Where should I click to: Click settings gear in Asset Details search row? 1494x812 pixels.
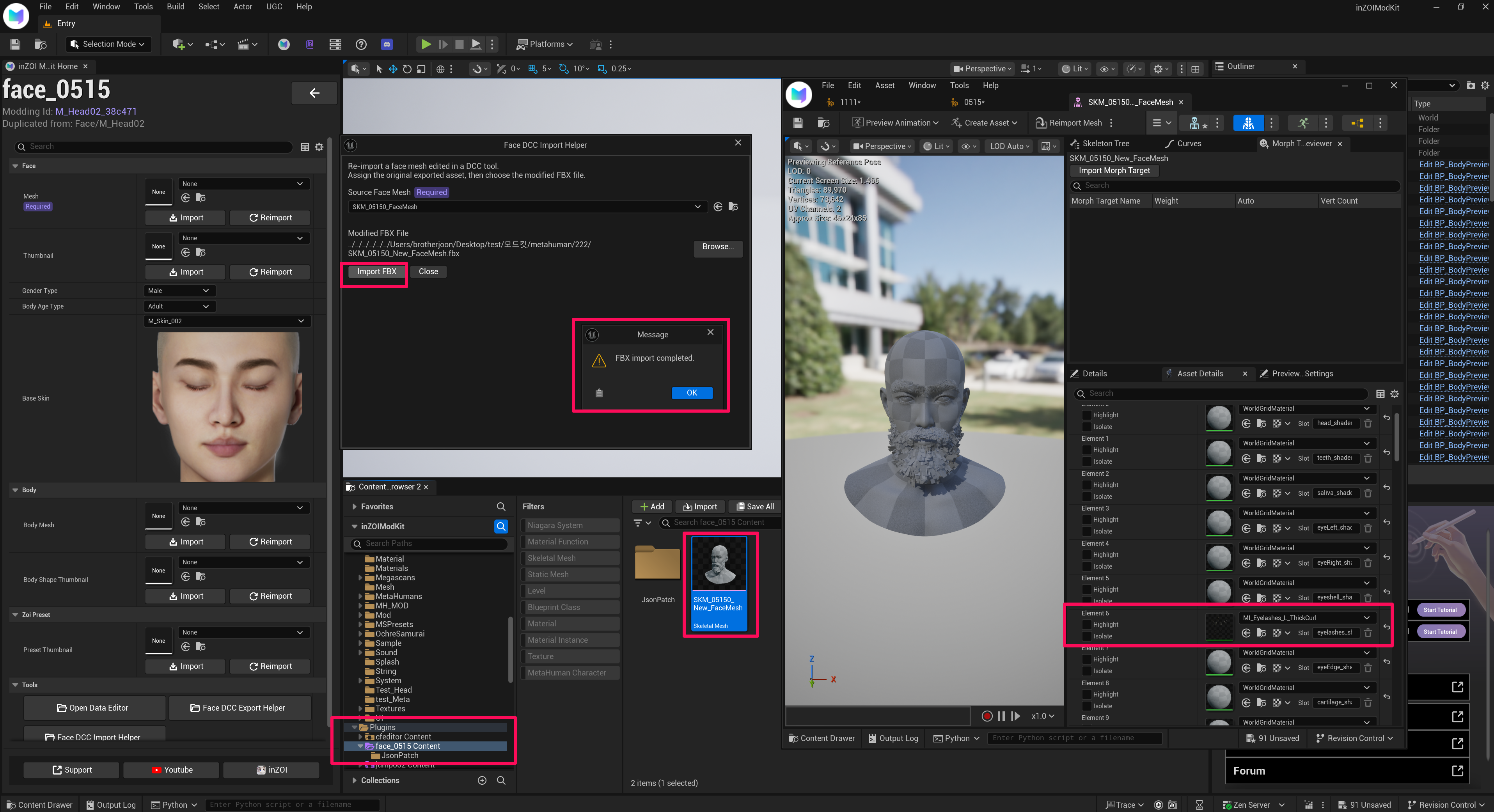[1395, 394]
